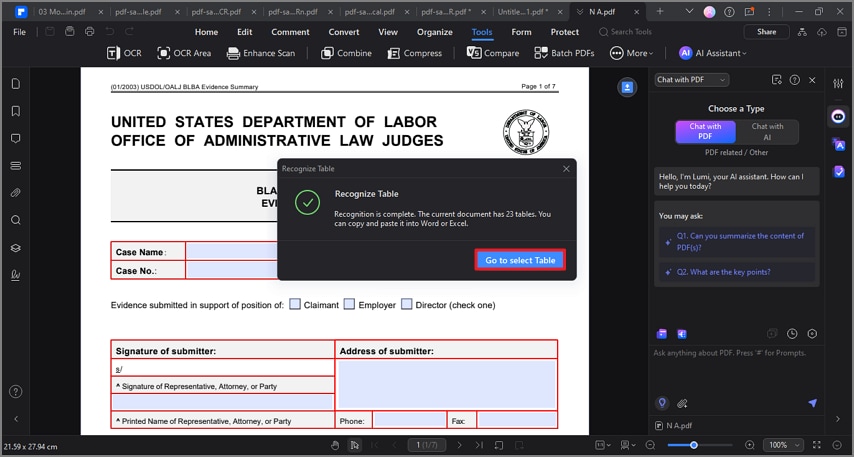
Task: Click Q2 key points suggestion
Action: 737,272
